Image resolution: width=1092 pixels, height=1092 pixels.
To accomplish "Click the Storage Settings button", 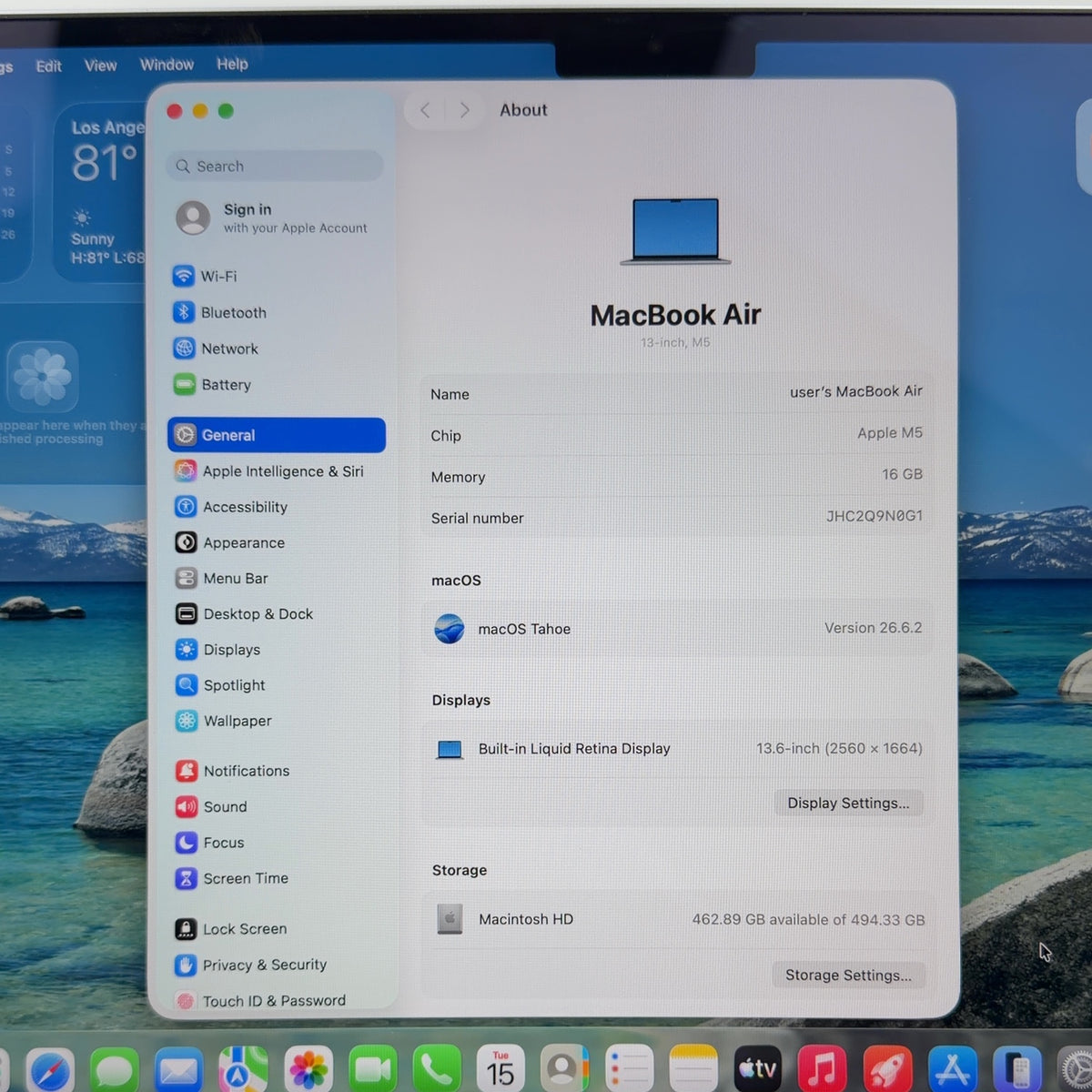I will tap(848, 975).
